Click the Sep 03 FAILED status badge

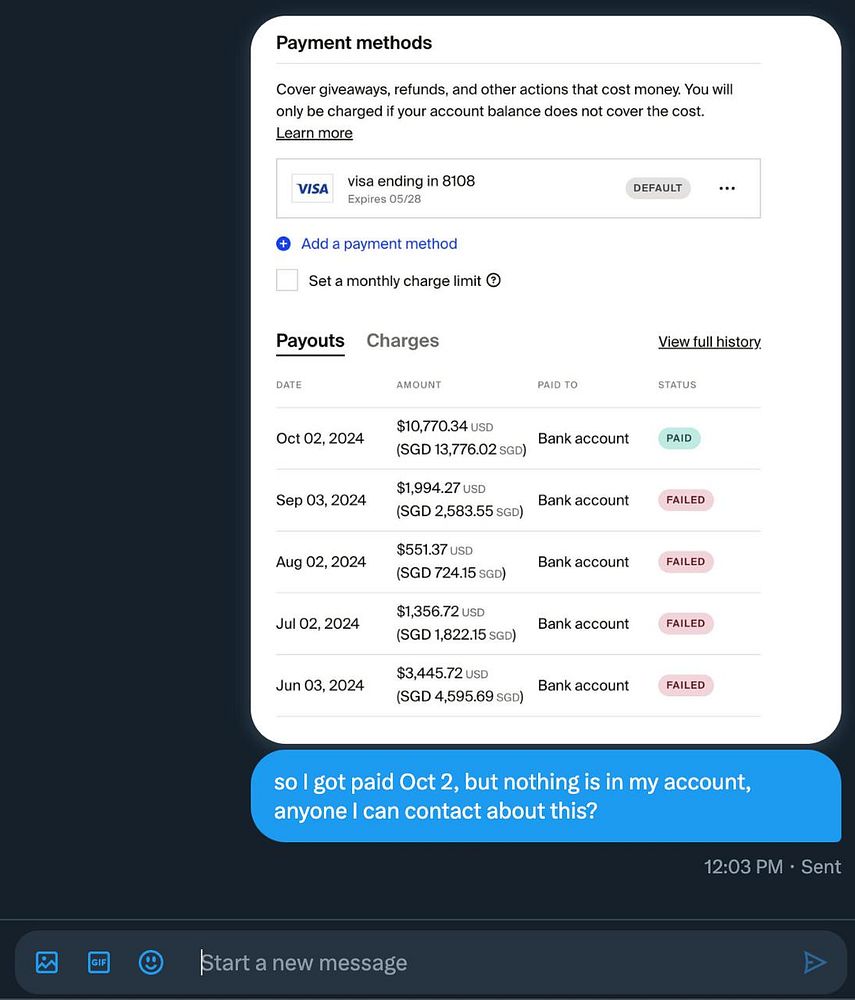[685, 500]
